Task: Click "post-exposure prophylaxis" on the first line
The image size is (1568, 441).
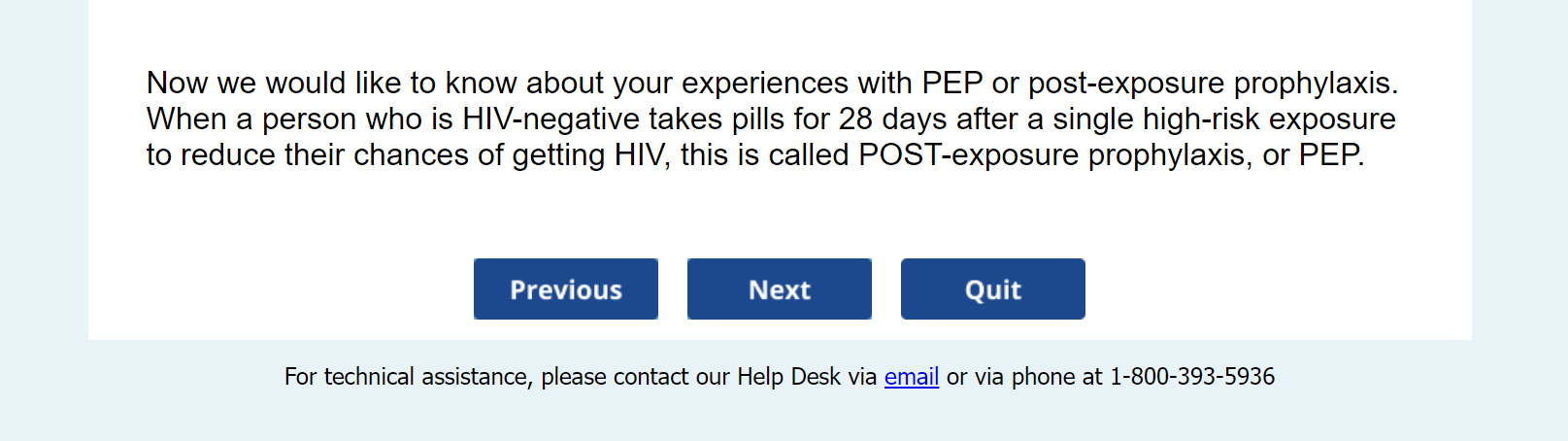Action: [1212, 84]
